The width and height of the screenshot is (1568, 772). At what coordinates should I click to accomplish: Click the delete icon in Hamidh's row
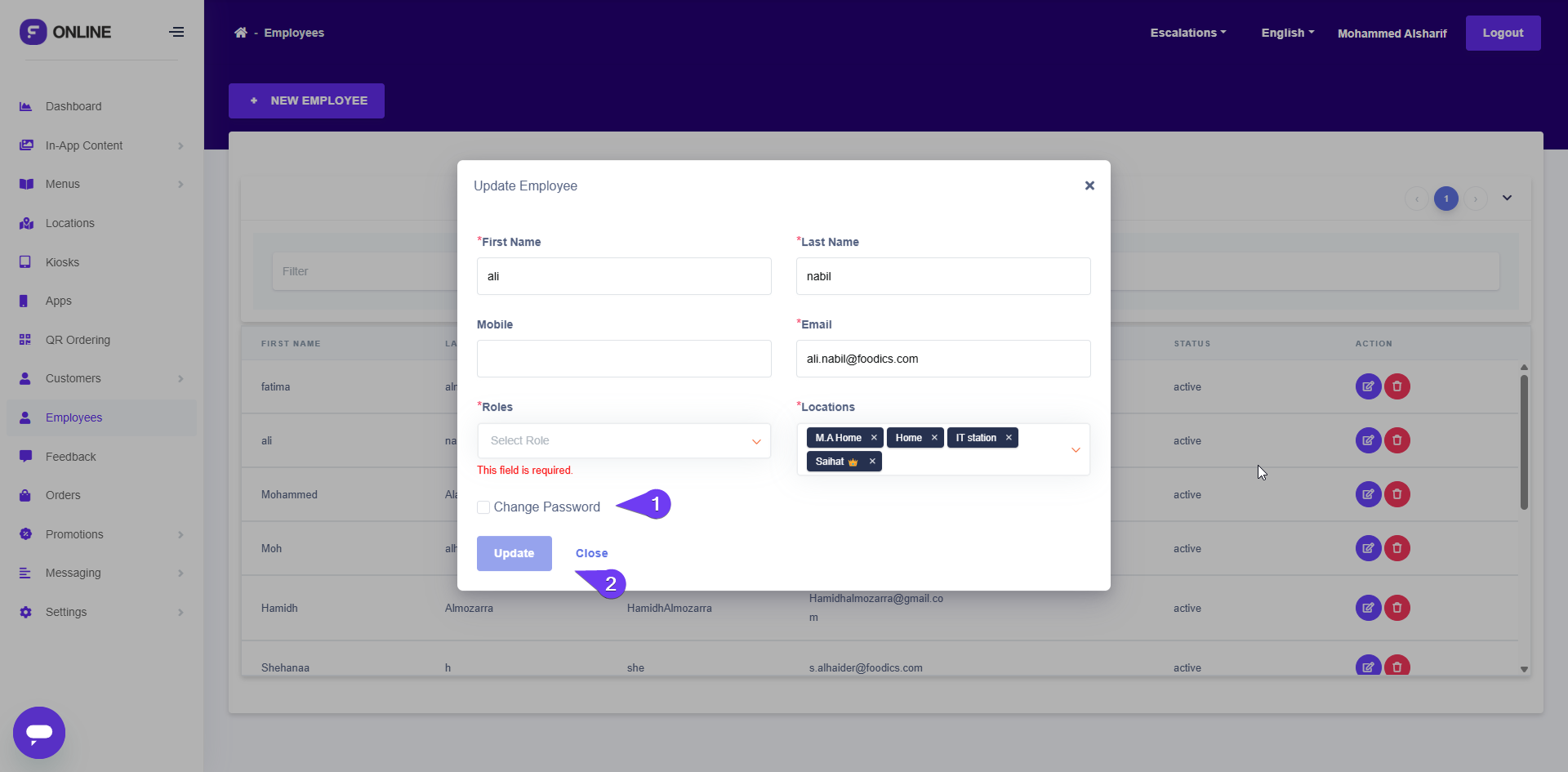point(1396,608)
